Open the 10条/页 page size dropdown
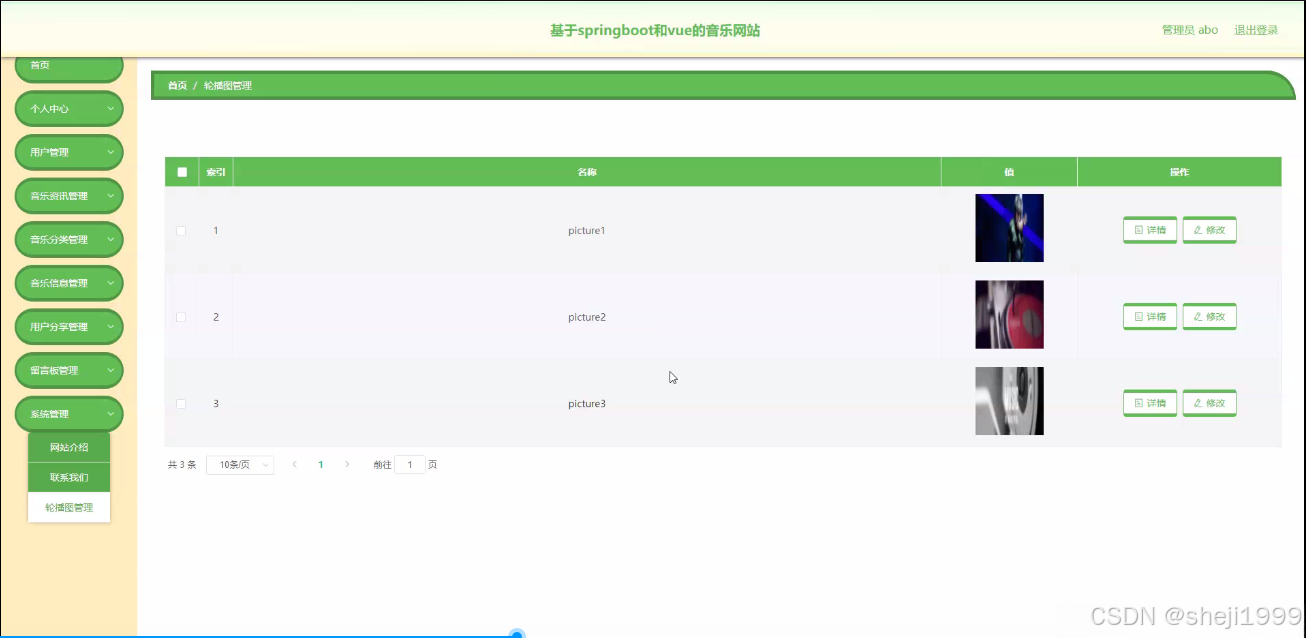The image size is (1306, 638). tap(240, 464)
